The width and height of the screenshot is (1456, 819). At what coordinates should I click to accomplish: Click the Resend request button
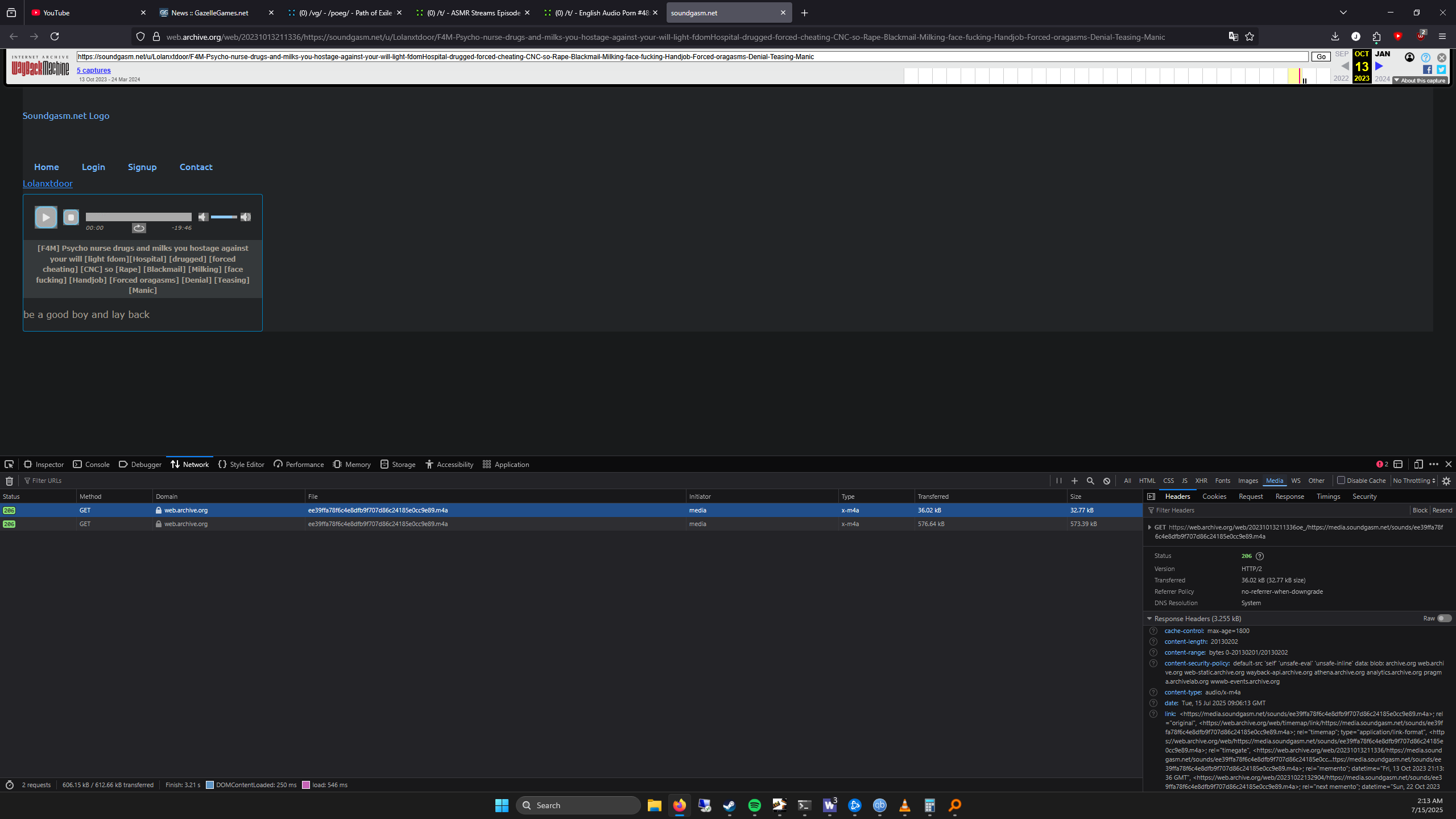pos(1442,510)
